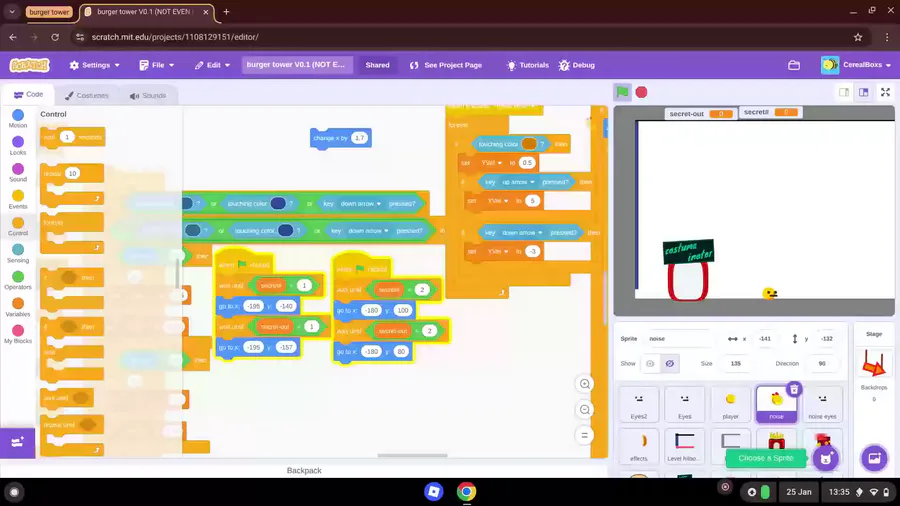Image resolution: width=900 pixels, height=506 pixels.
Task: Open the YVel dropdown set to -3
Action: point(497,251)
